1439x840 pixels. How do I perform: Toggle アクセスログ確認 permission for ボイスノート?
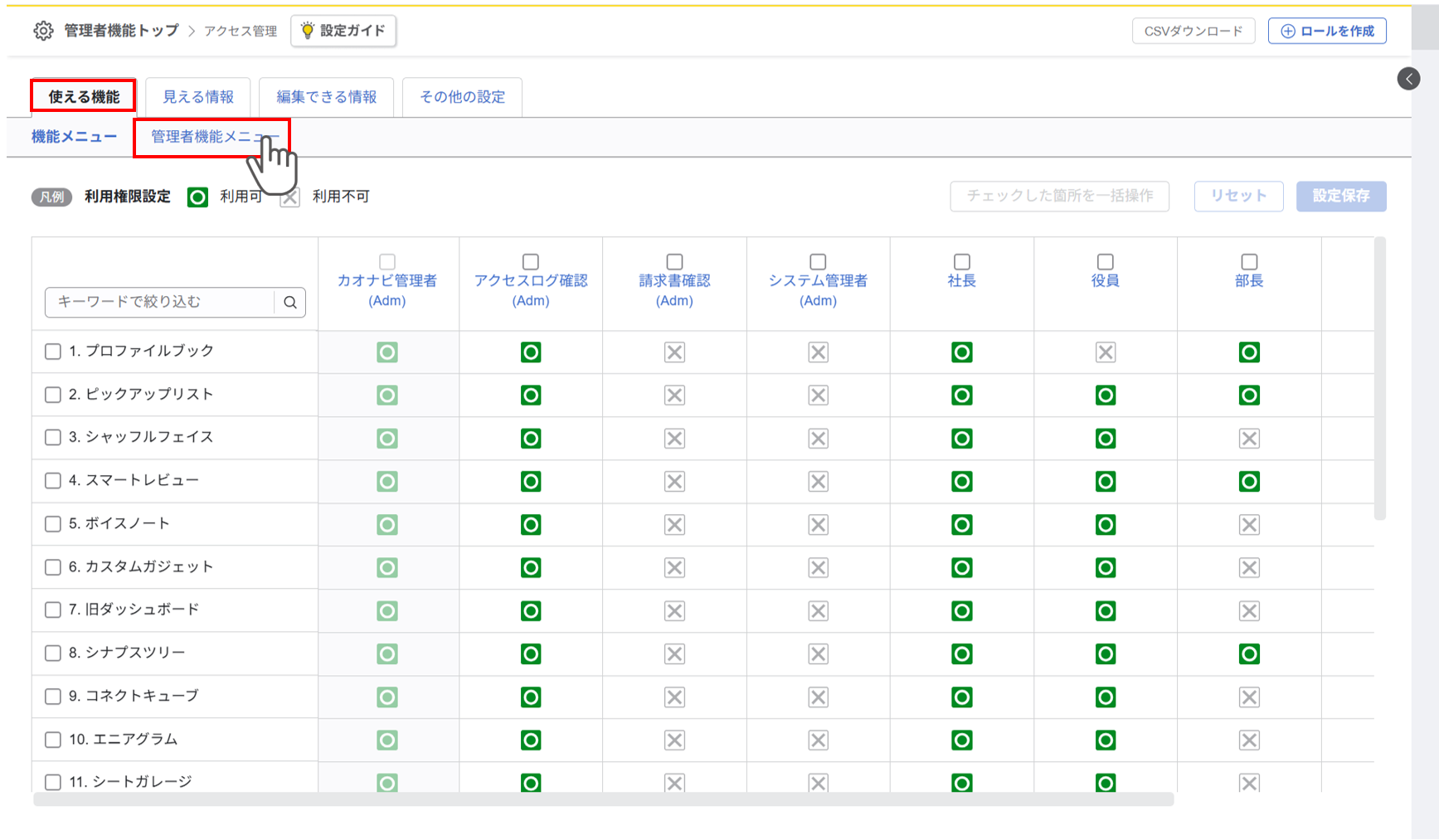531,525
